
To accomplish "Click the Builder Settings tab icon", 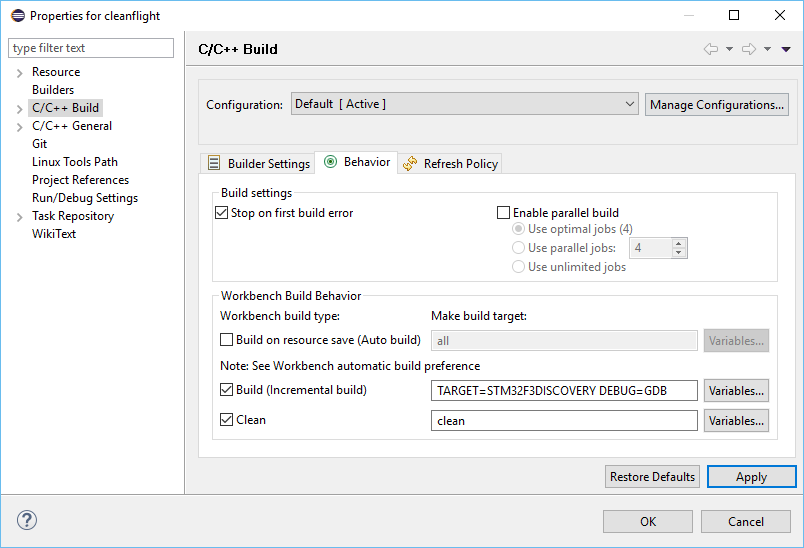I will pyautogui.click(x=214, y=163).
